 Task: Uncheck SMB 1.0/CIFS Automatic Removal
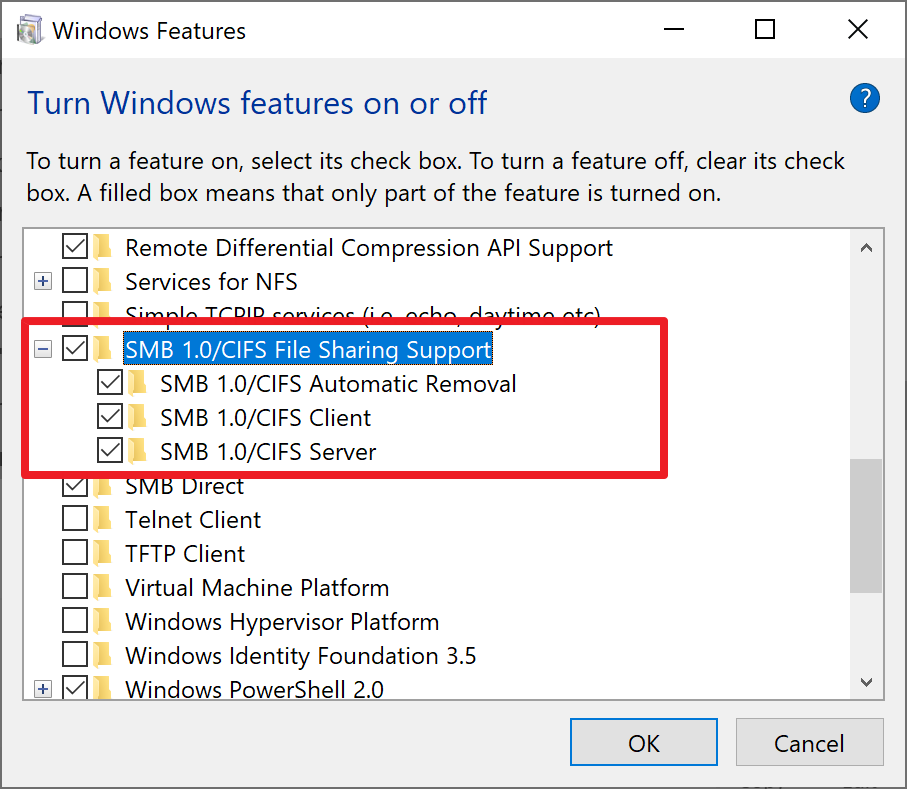pyautogui.click(x=110, y=383)
